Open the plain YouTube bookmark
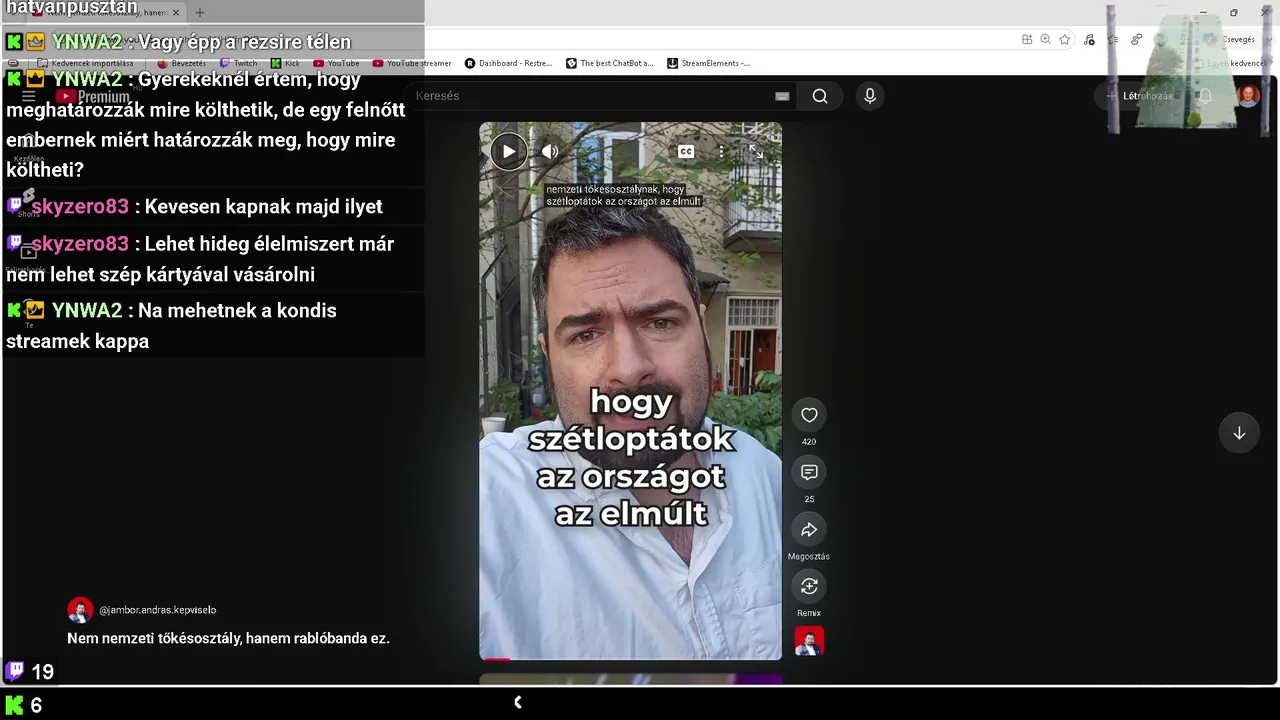 point(336,63)
